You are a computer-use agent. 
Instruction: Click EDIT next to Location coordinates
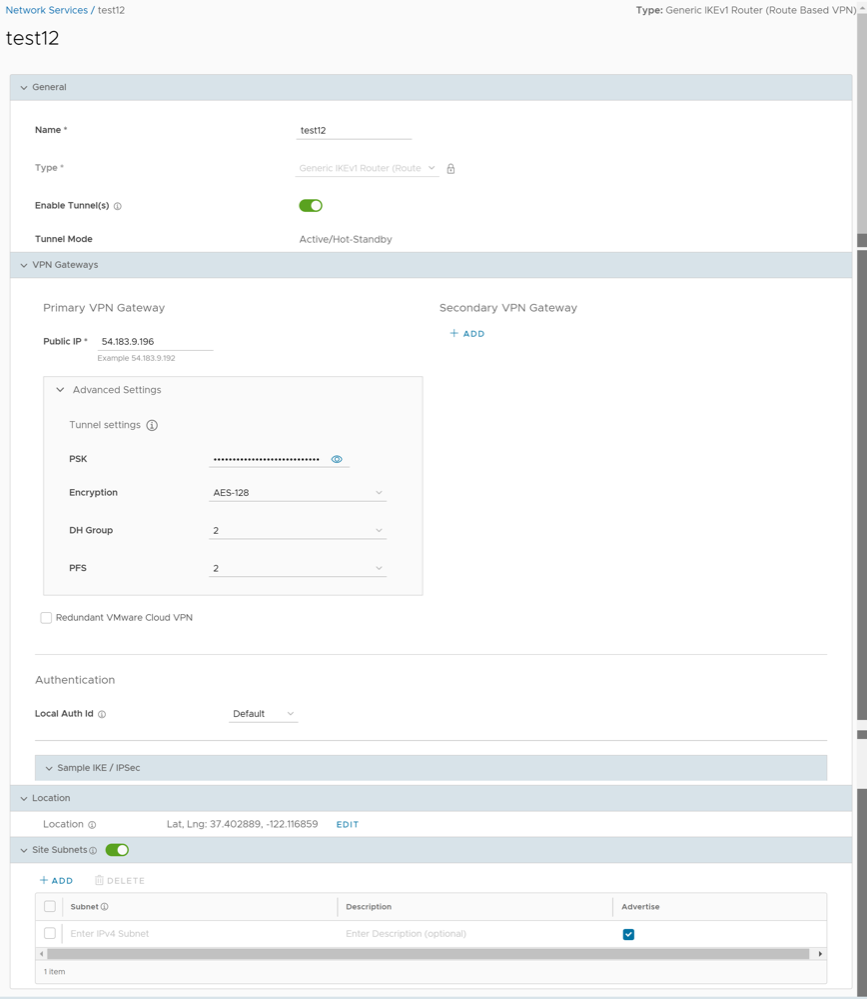tap(347, 825)
